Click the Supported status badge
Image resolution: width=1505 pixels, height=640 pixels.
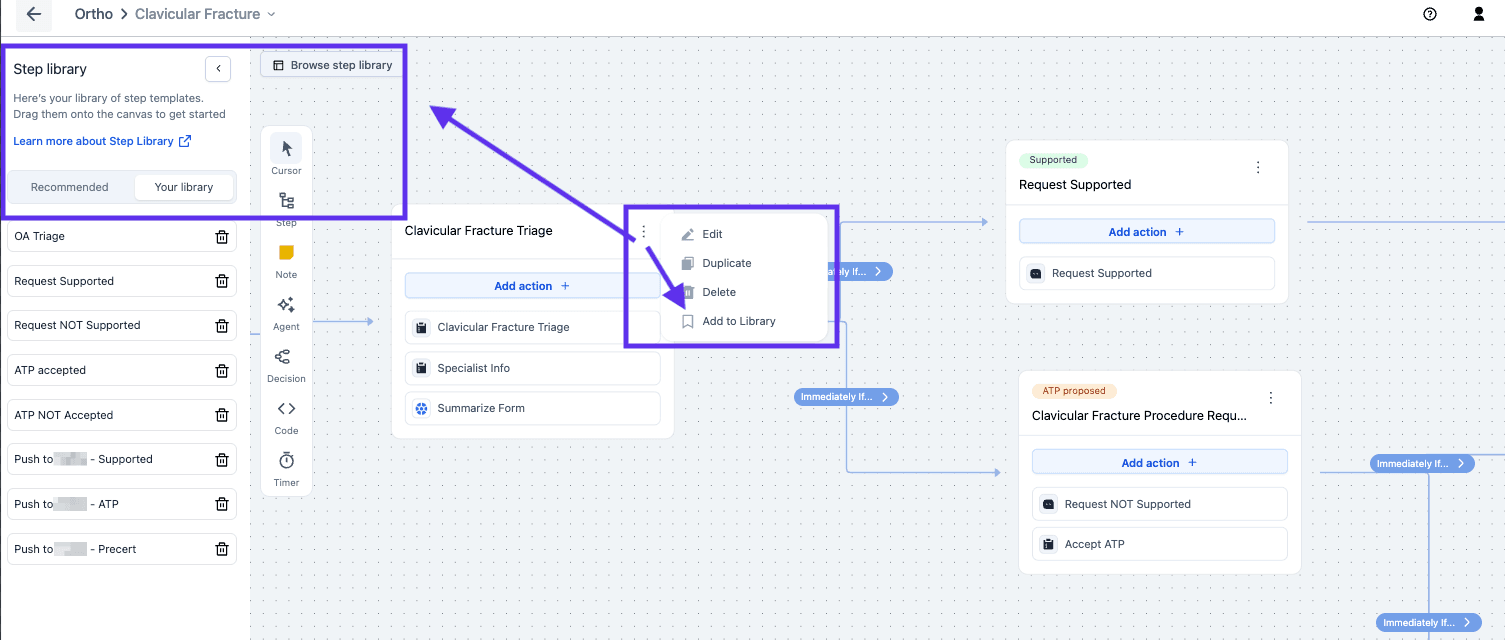(x=1053, y=160)
